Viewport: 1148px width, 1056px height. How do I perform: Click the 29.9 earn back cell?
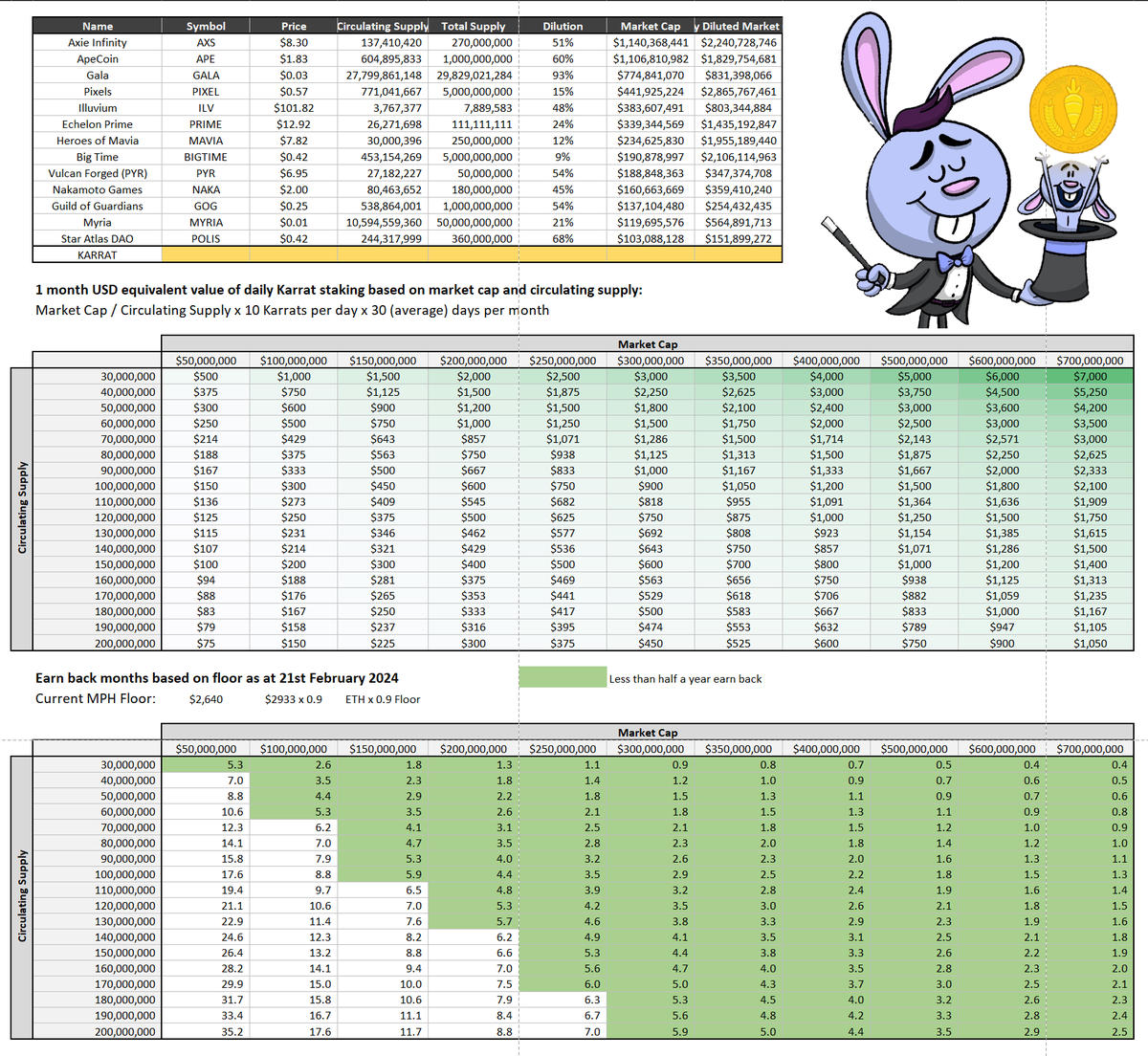click(206, 983)
